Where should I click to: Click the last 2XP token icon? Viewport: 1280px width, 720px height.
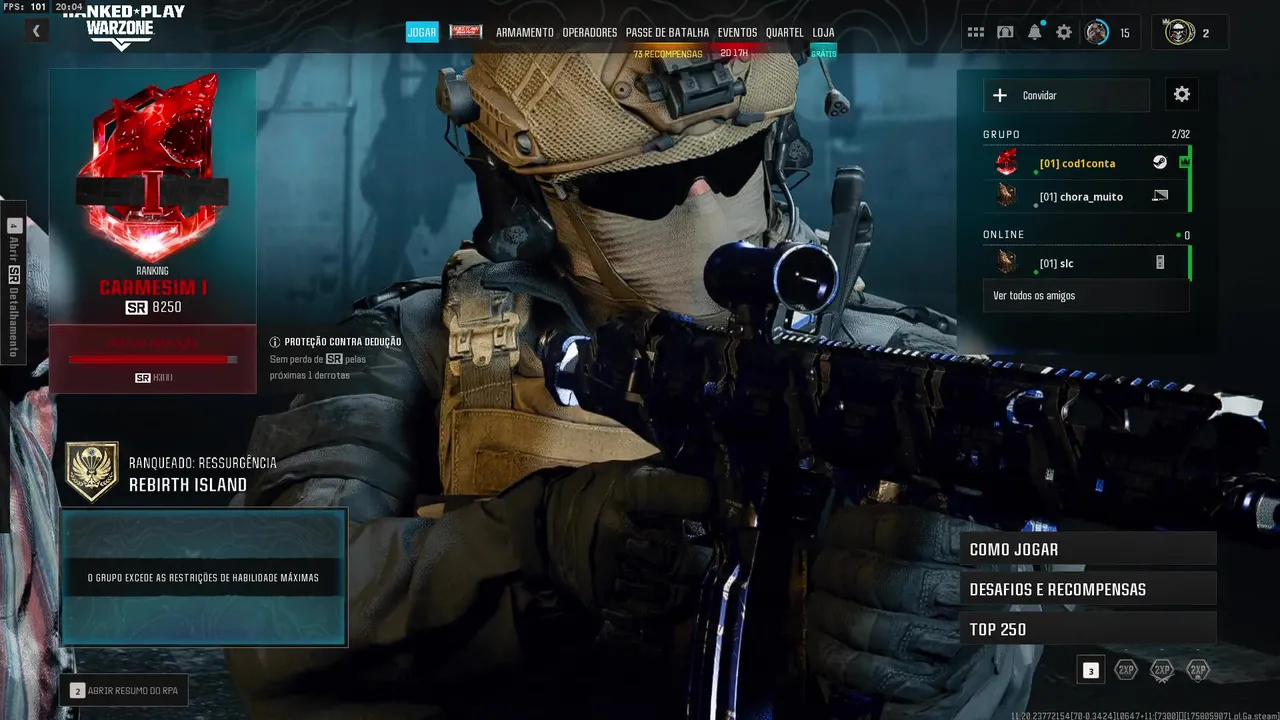pyautogui.click(x=1197, y=670)
